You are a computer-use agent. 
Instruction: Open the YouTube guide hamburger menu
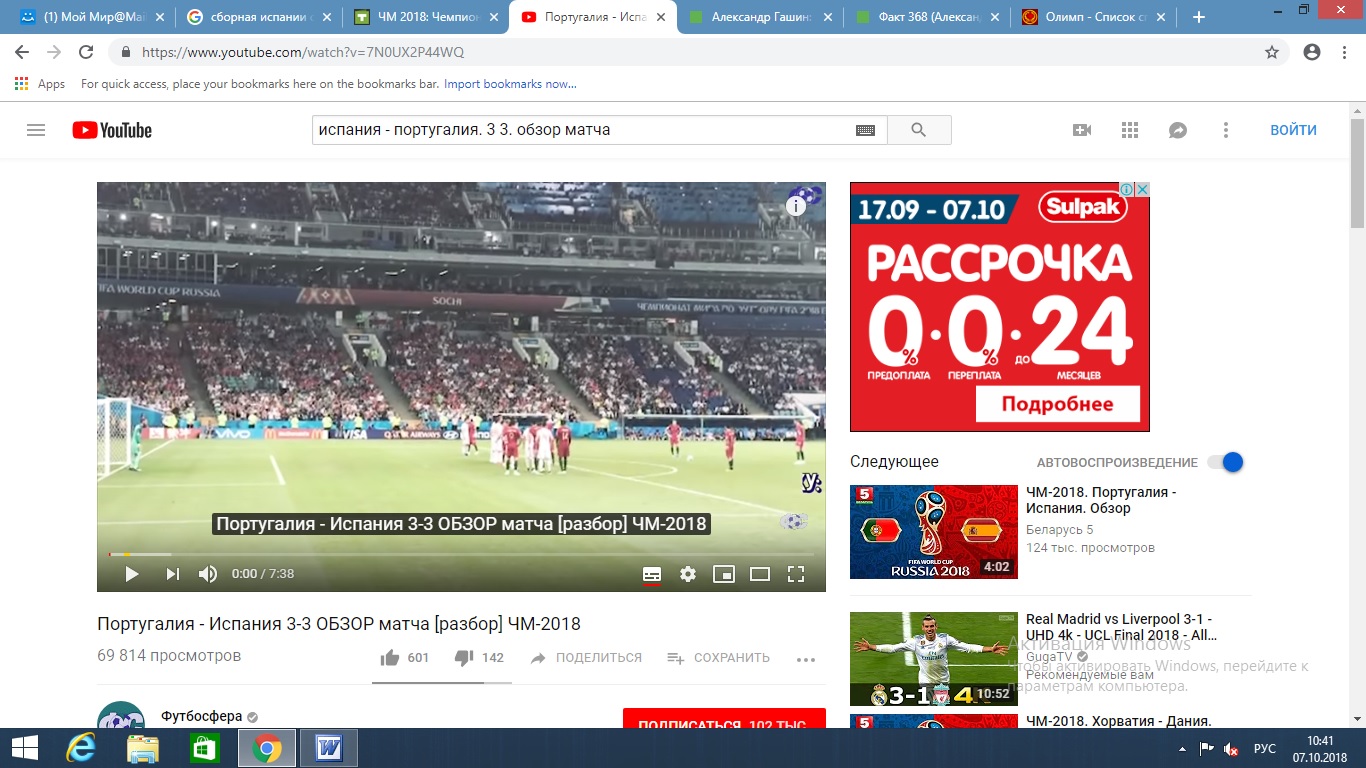tap(36, 130)
